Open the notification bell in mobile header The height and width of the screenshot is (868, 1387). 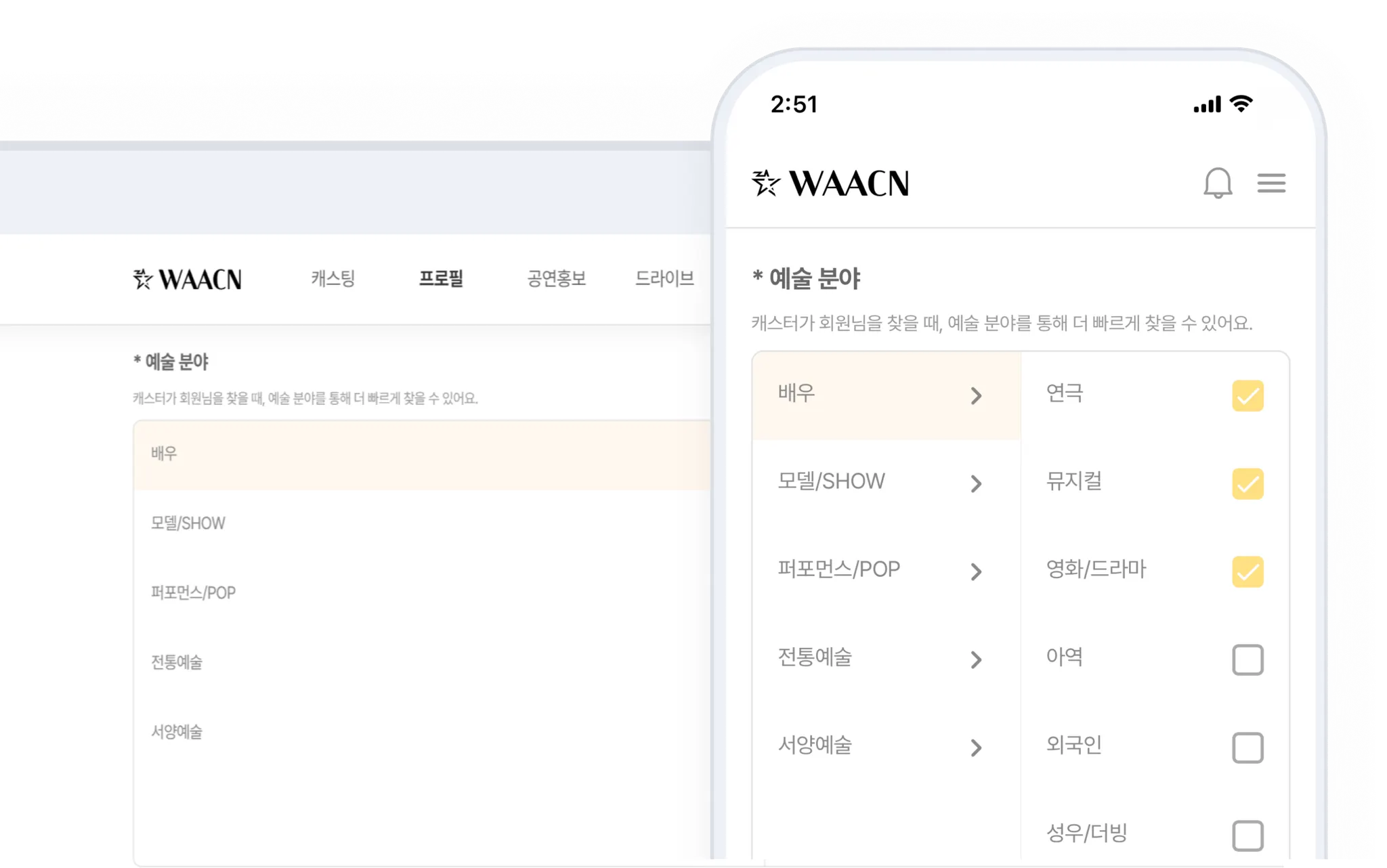click(x=1217, y=183)
